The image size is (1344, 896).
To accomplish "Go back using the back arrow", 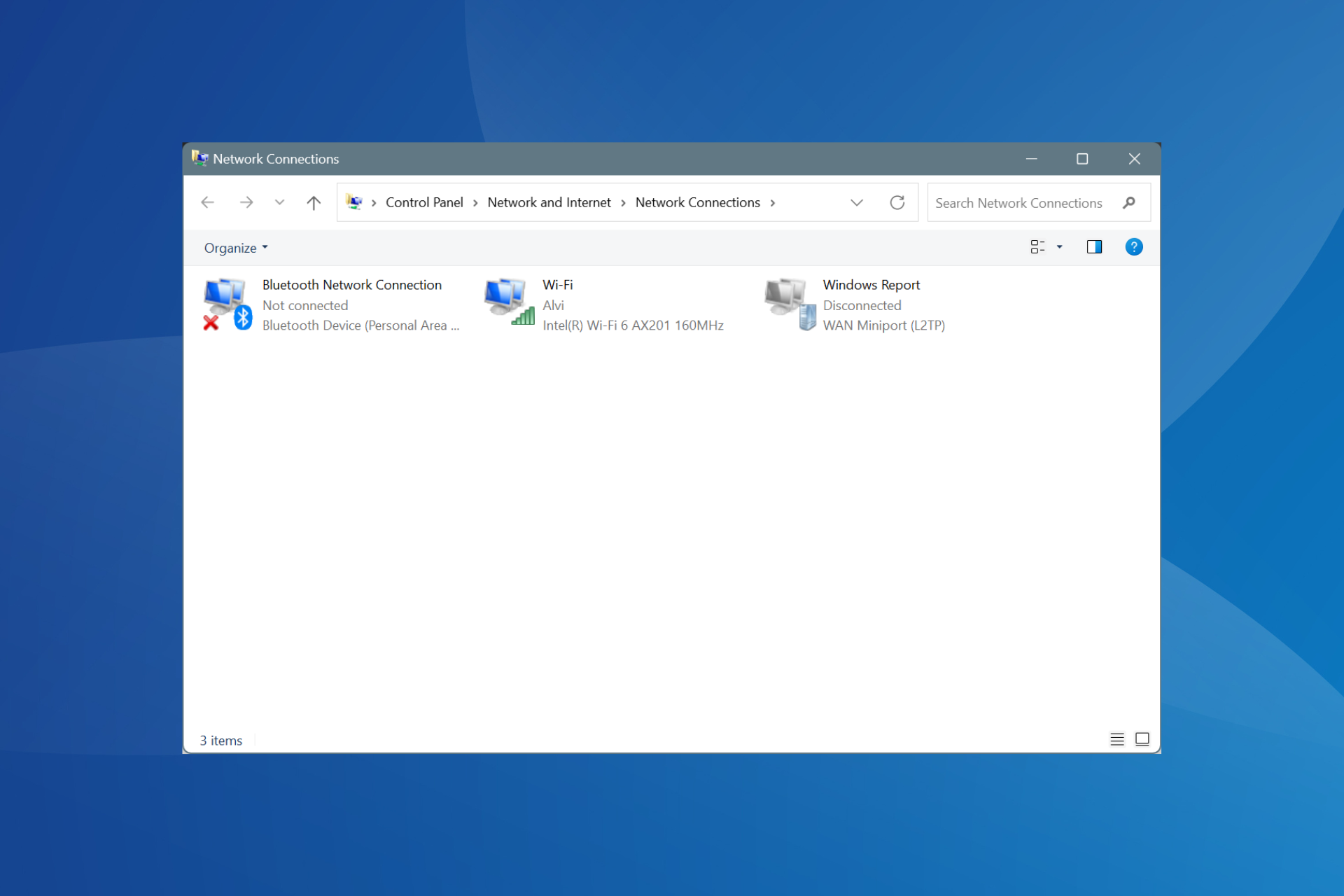I will (x=207, y=203).
